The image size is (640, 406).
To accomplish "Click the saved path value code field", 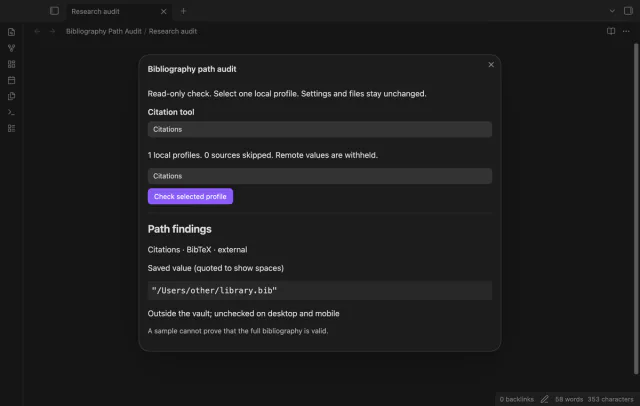I will [320, 291].
